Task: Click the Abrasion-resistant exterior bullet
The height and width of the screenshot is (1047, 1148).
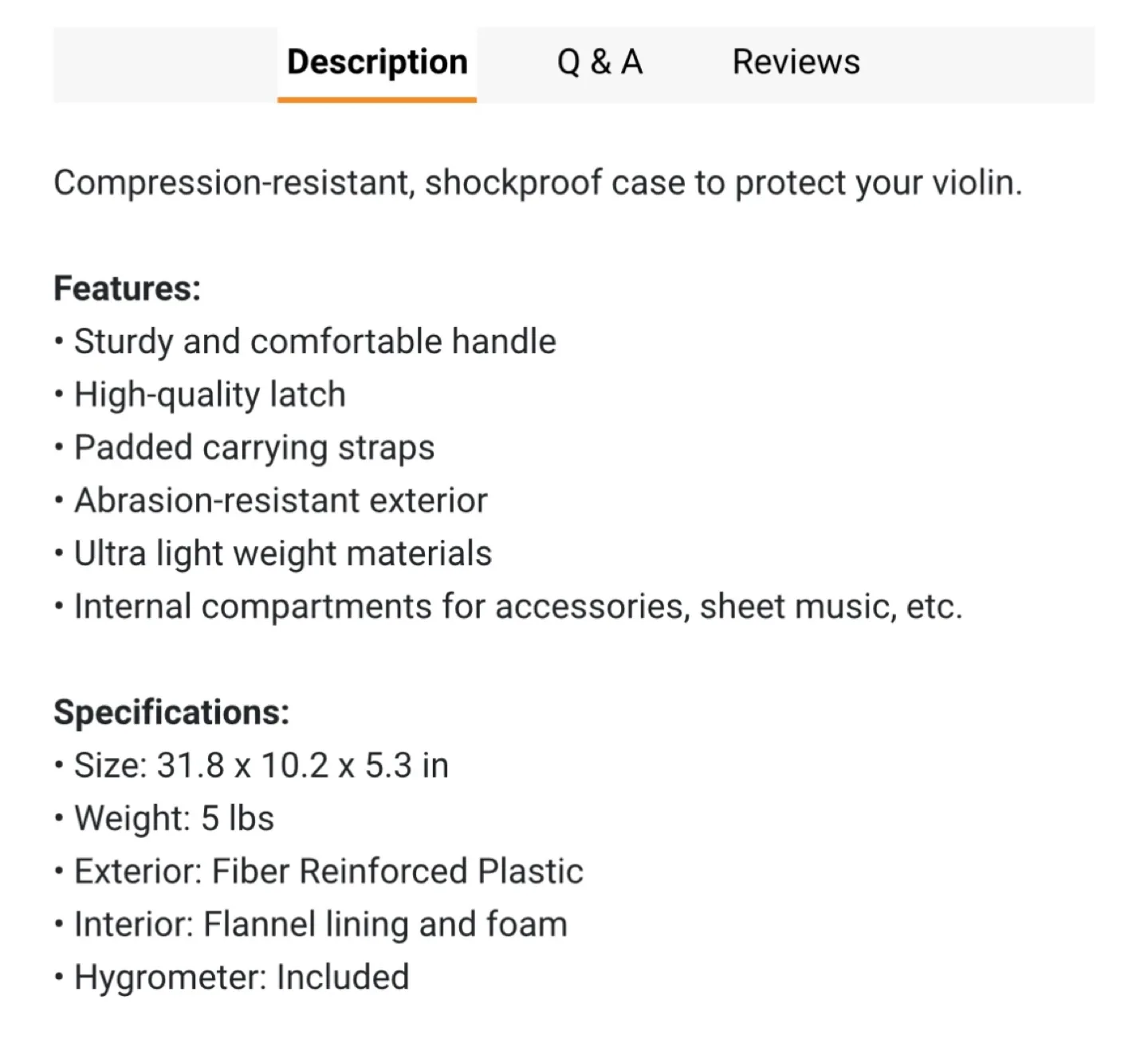Action: (280, 500)
